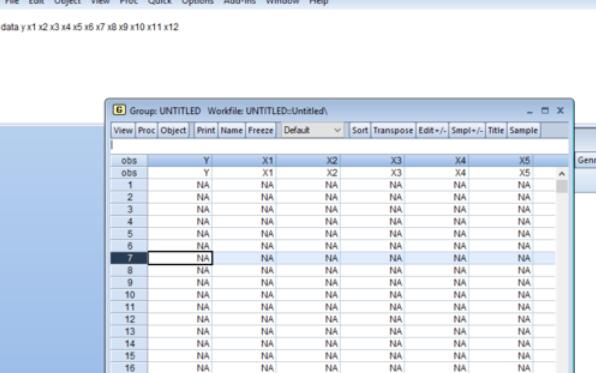The image size is (596, 373).
Task: Click the Object button in group toolbar
Action: (173, 130)
